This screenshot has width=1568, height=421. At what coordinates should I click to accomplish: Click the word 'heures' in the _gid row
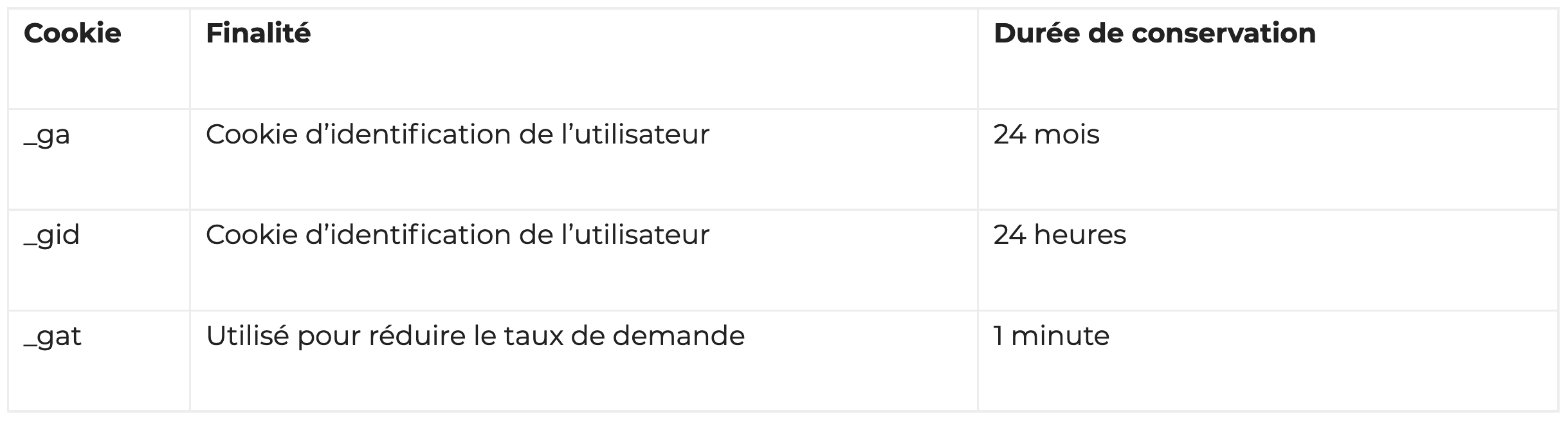click(x=1080, y=235)
